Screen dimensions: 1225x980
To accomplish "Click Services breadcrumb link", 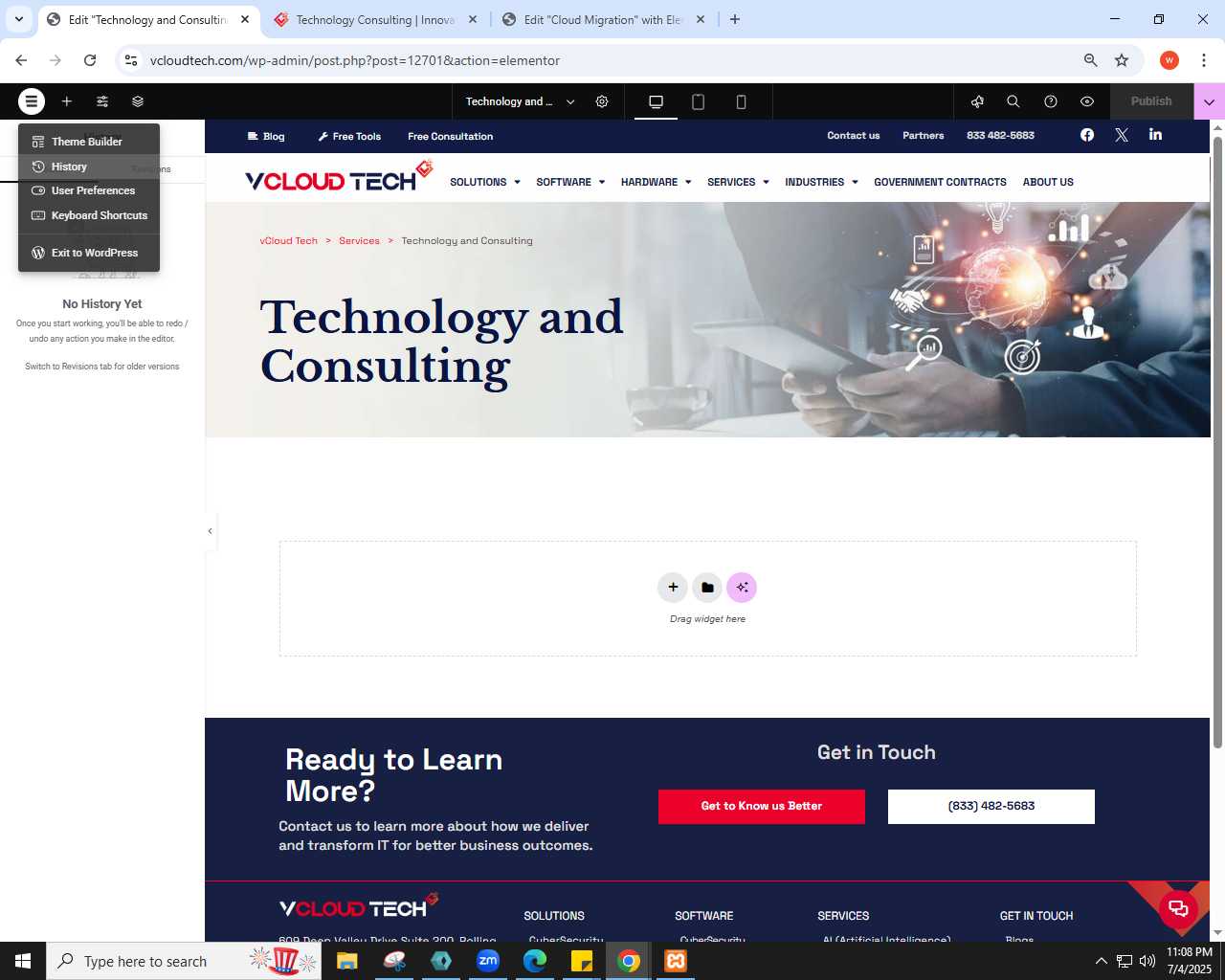I will click(x=359, y=241).
